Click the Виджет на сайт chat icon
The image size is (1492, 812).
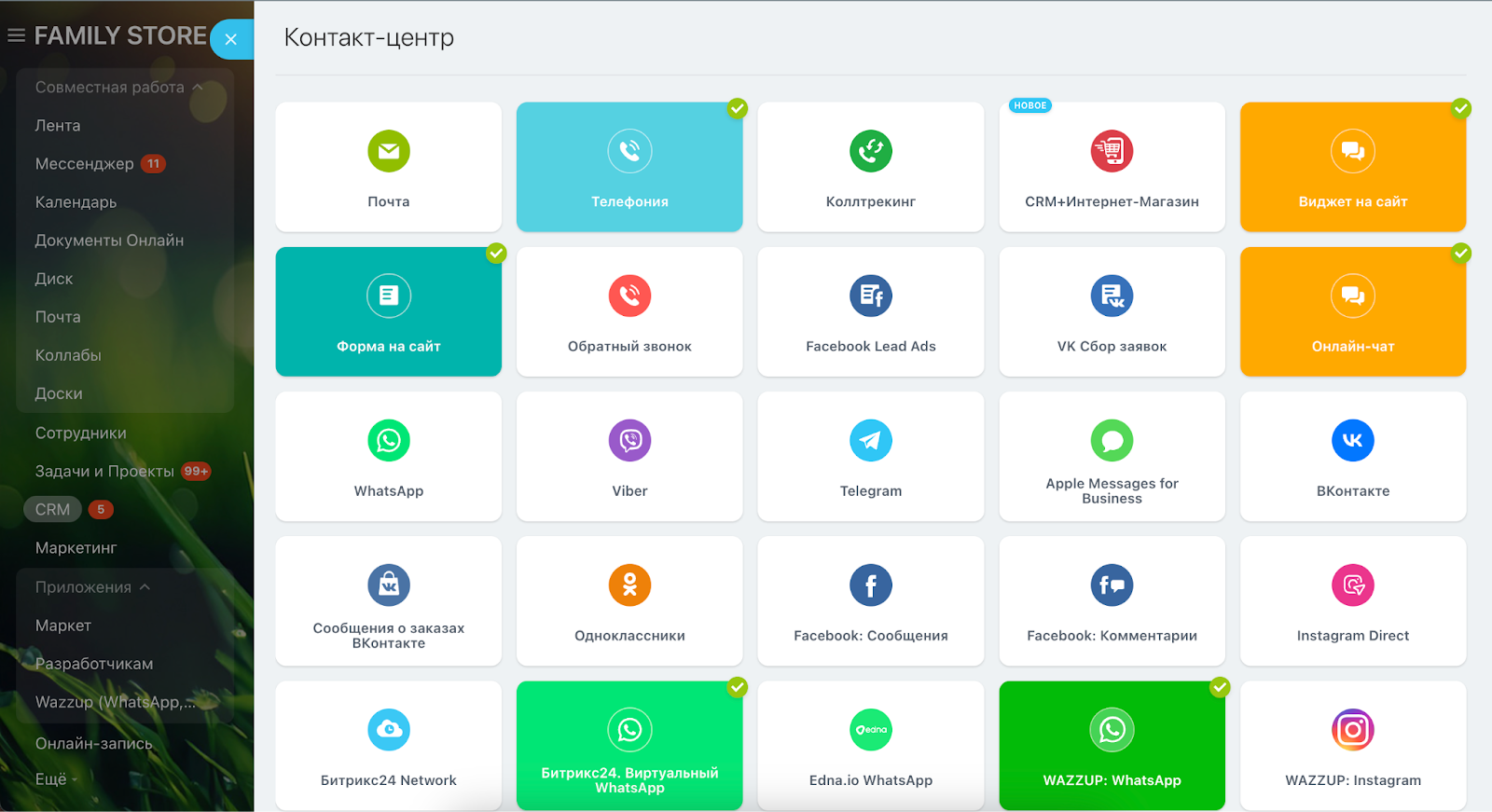click(1353, 151)
